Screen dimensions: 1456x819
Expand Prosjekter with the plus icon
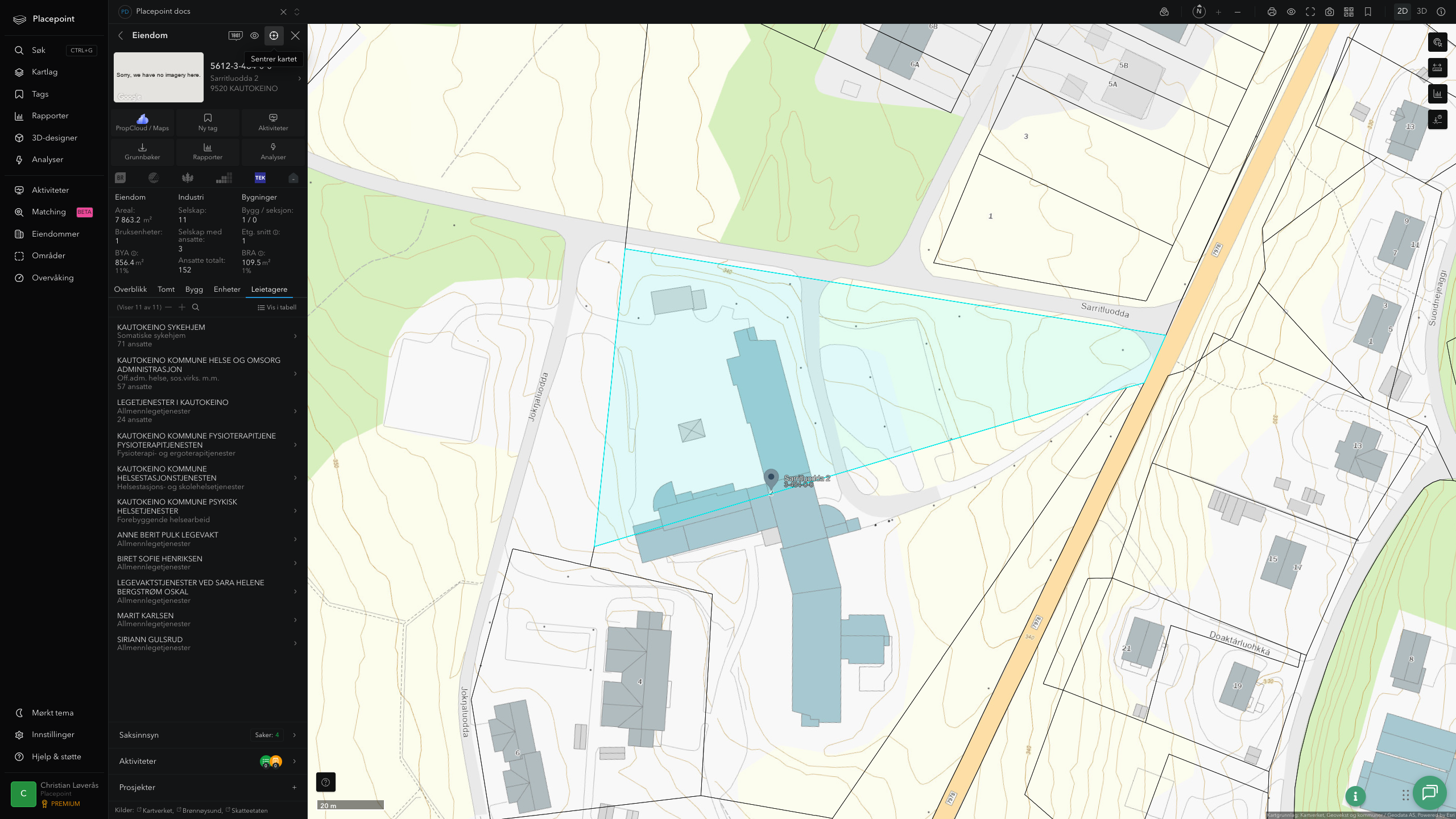coord(294,787)
